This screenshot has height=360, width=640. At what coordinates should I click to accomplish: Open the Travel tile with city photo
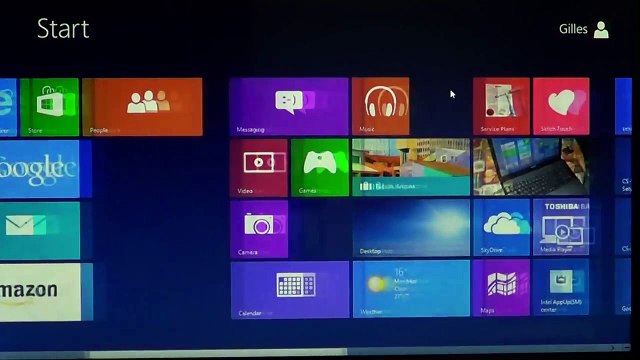coord(411,167)
